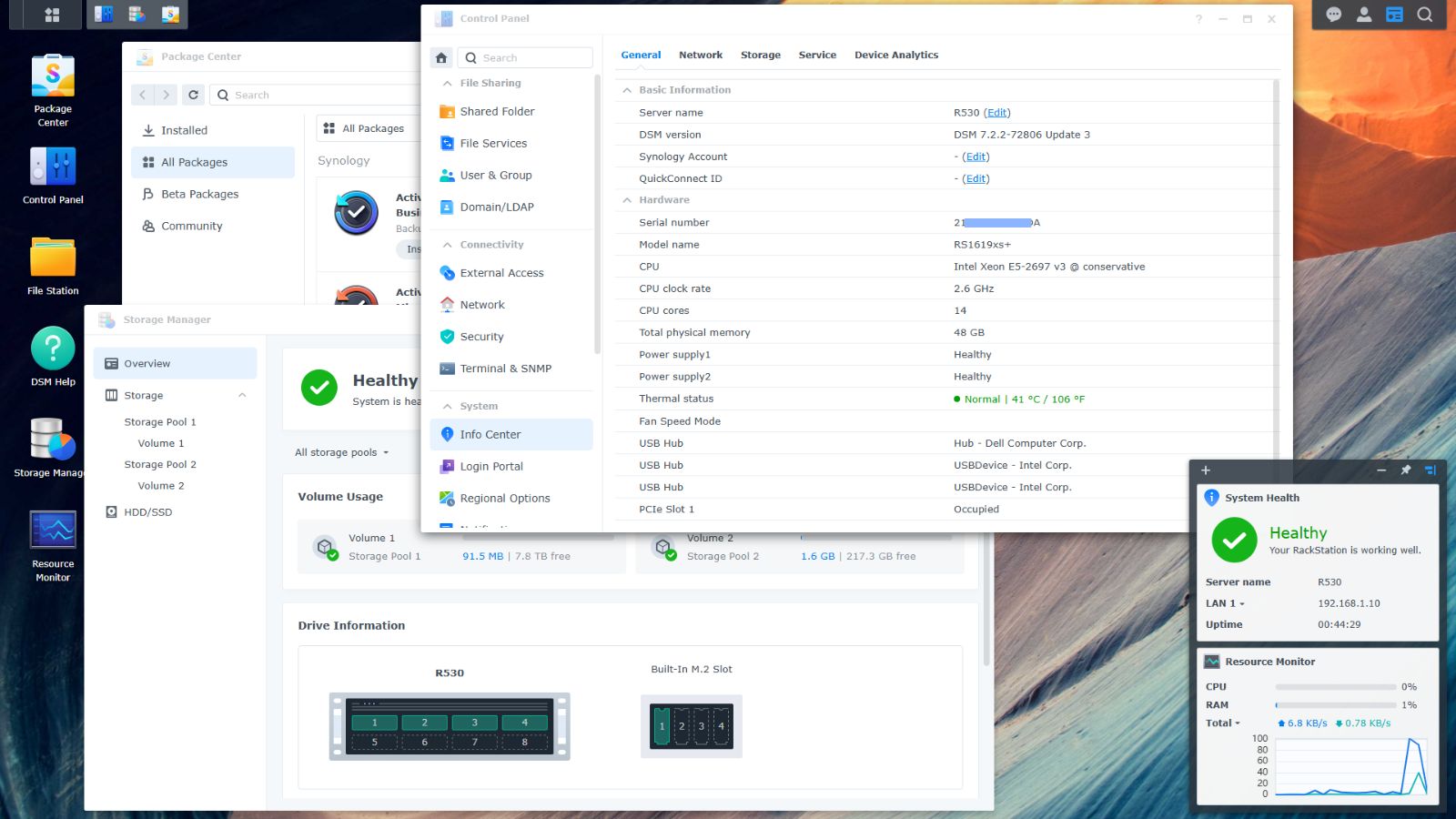The height and width of the screenshot is (819, 1456).
Task: Open the All storage pools dropdown
Action: pos(342,452)
